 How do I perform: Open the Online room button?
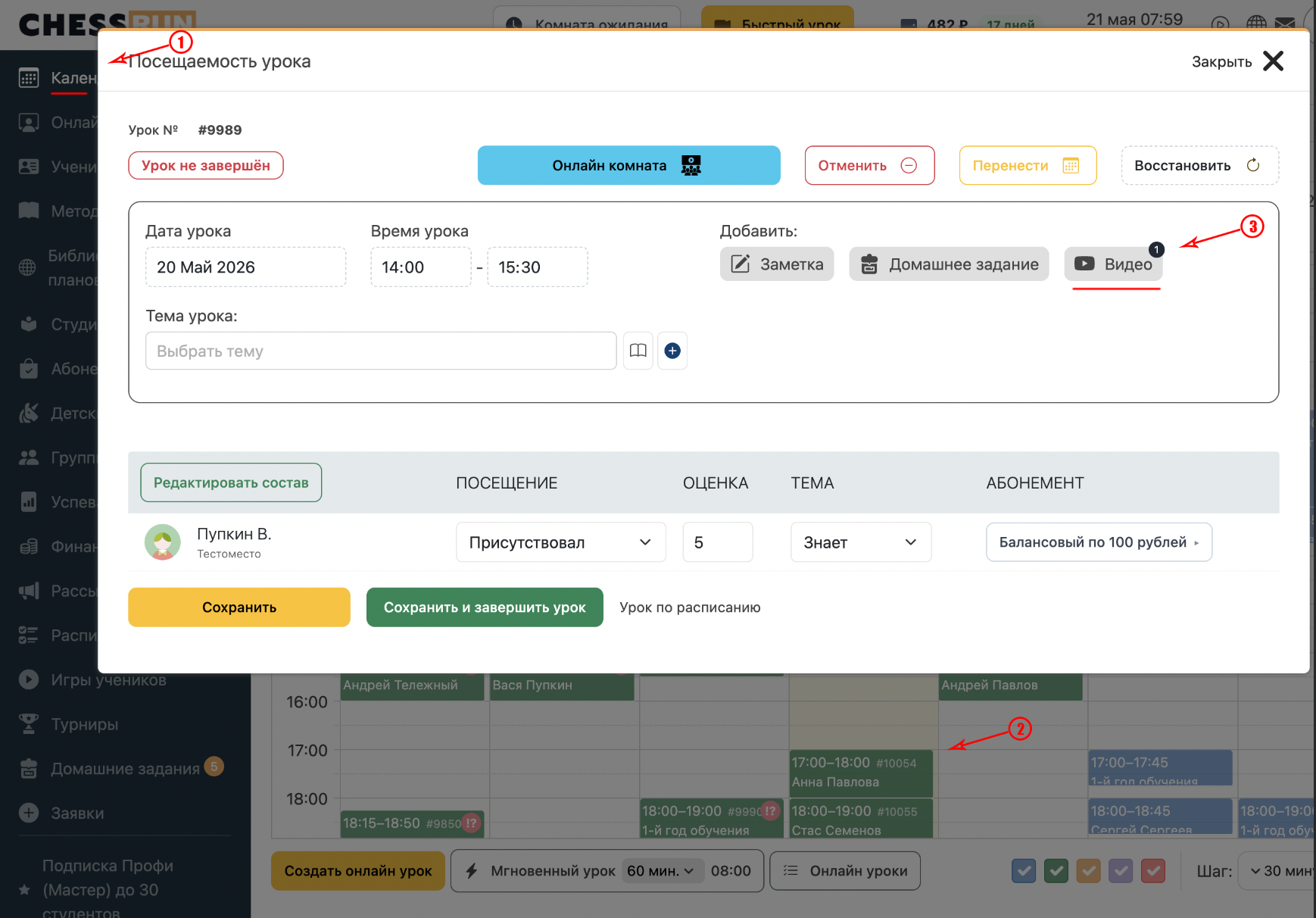pyautogui.click(x=628, y=165)
